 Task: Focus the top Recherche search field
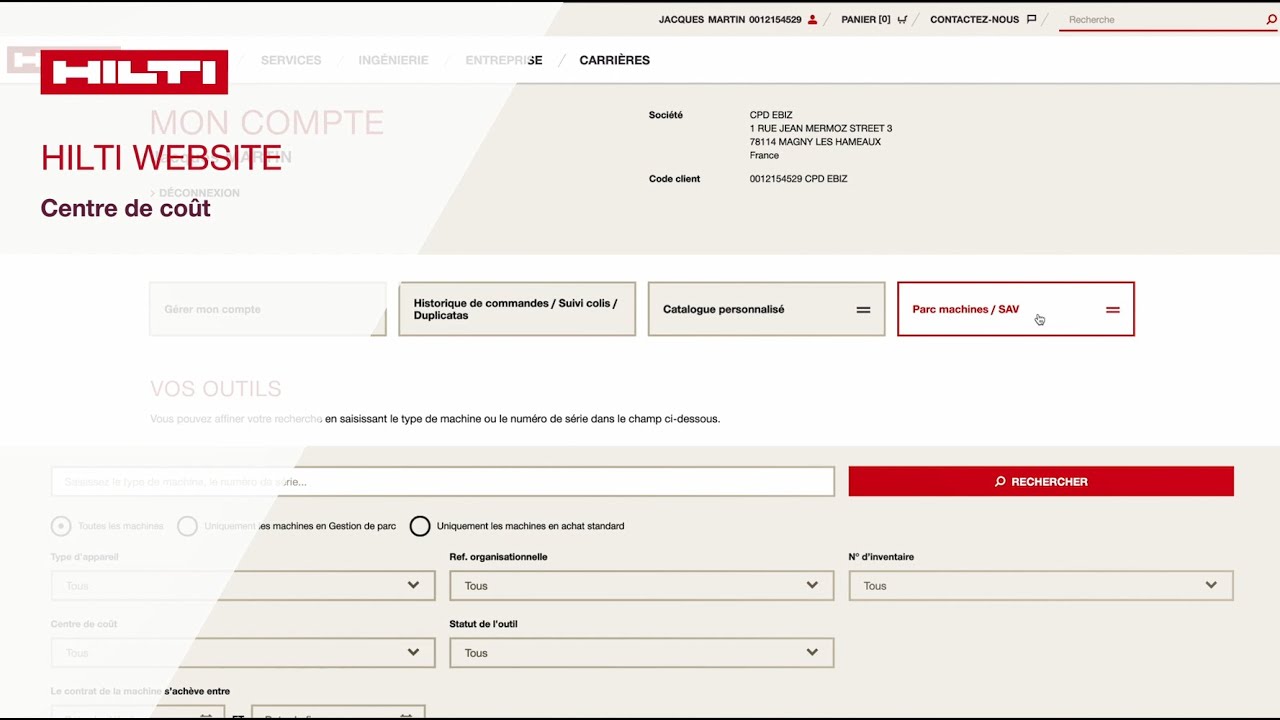pos(1160,19)
